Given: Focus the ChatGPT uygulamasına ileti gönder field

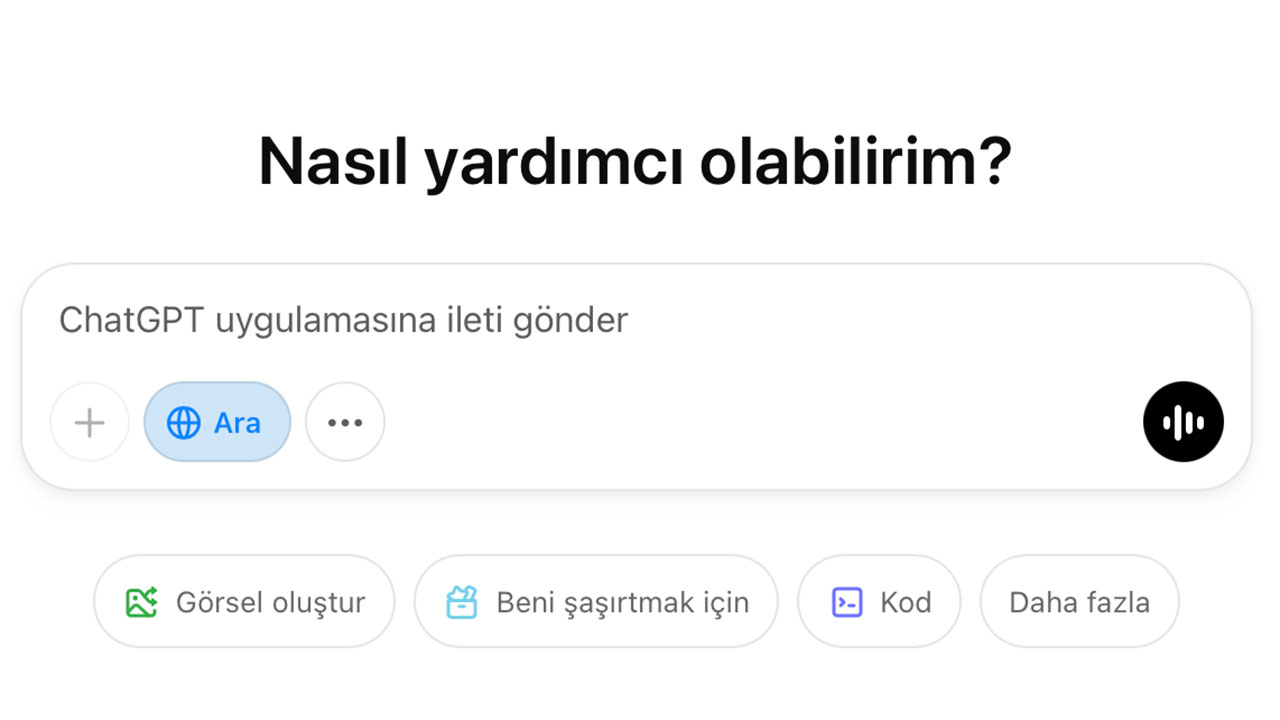Looking at the screenshot, I should [636, 320].
